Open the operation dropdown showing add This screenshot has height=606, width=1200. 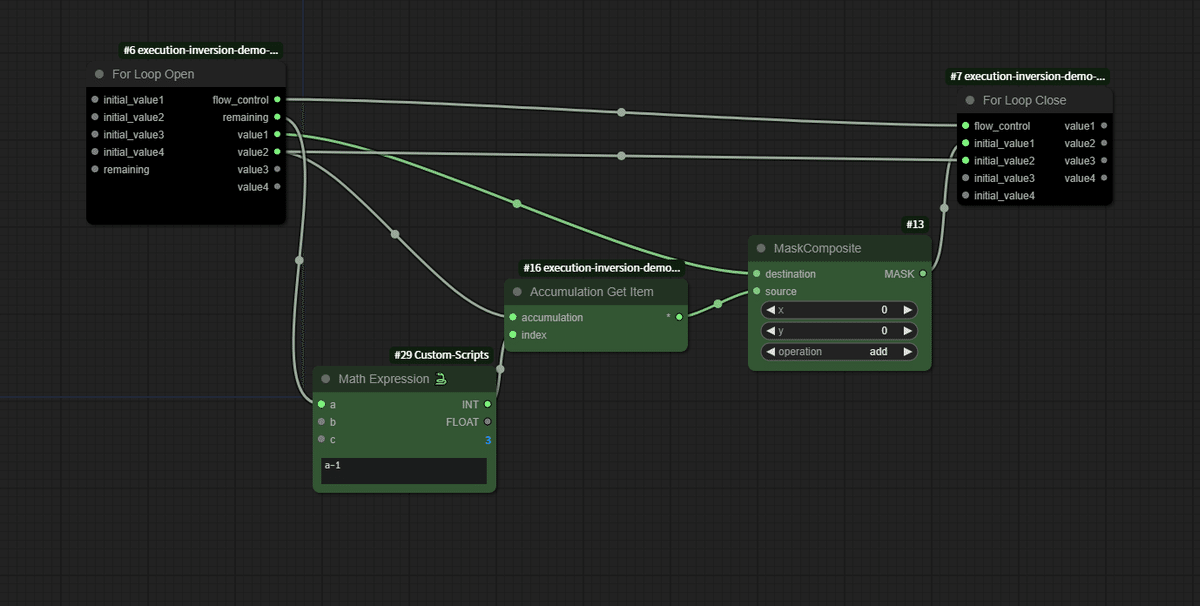tap(838, 351)
